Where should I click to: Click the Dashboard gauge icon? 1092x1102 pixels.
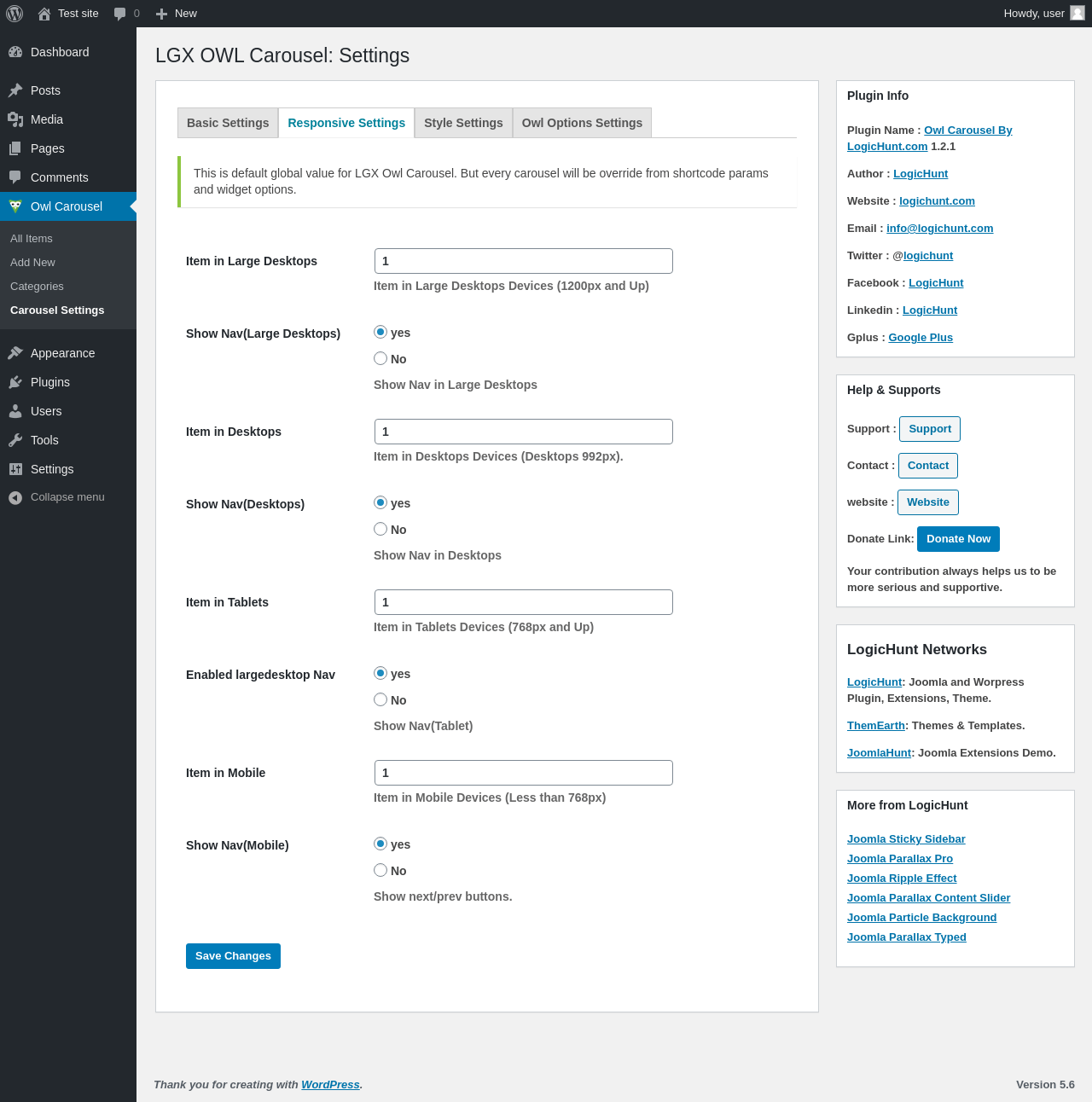click(x=15, y=52)
